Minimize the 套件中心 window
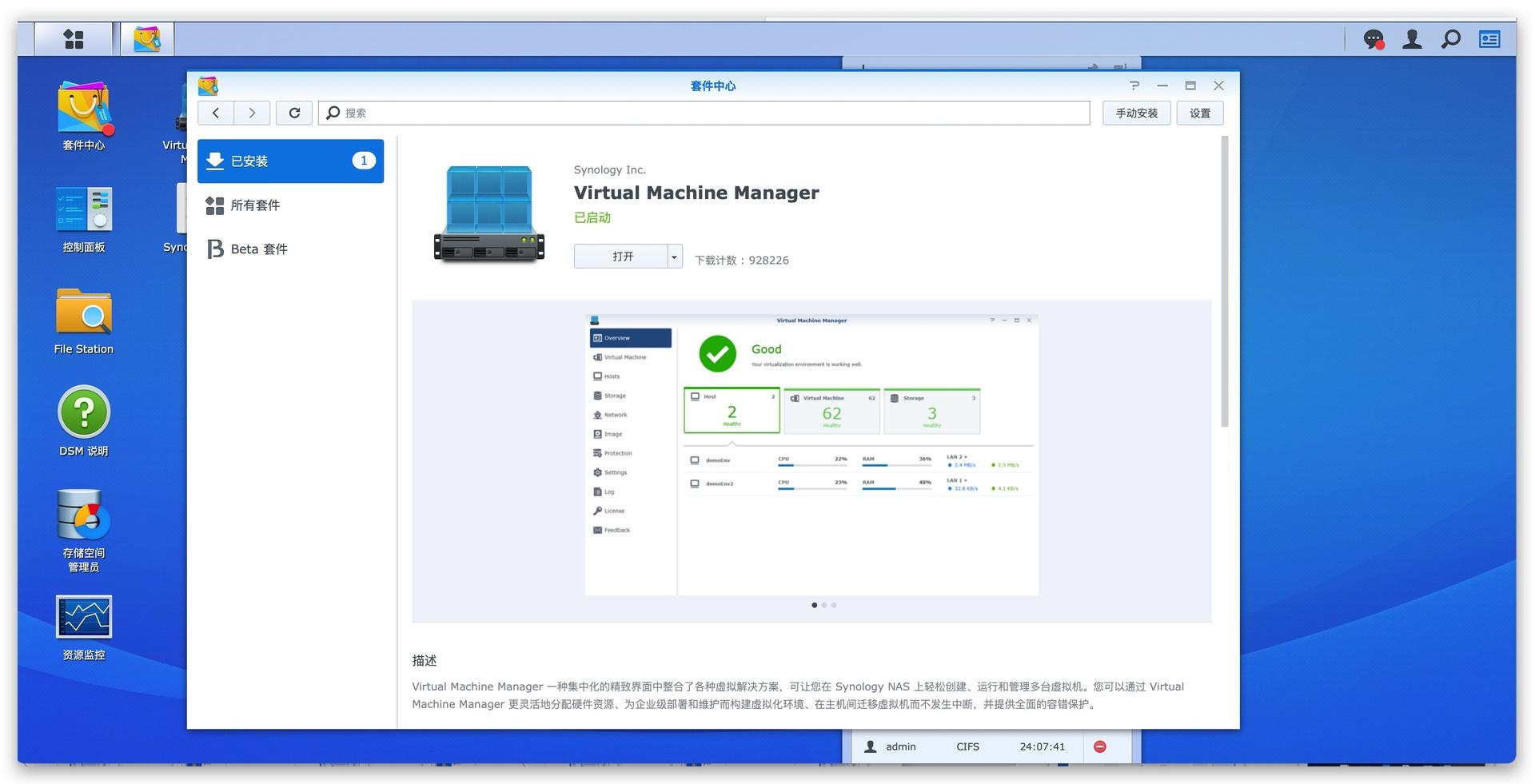The height and width of the screenshot is (784, 1535). click(1162, 86)
